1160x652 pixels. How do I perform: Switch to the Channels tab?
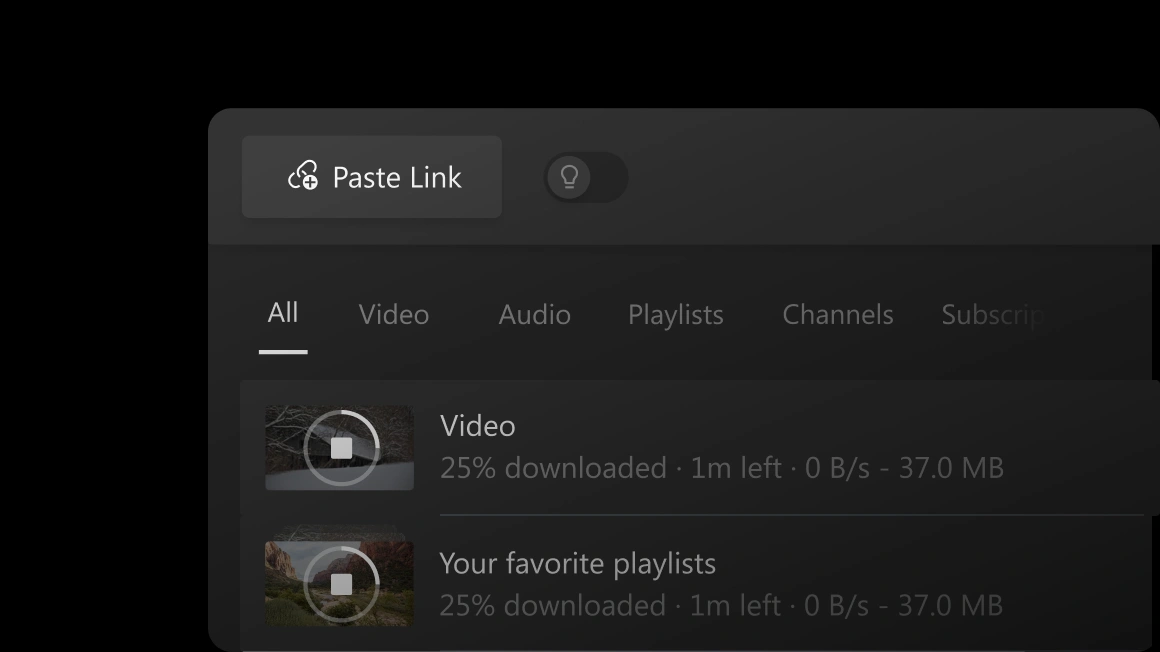837,315
